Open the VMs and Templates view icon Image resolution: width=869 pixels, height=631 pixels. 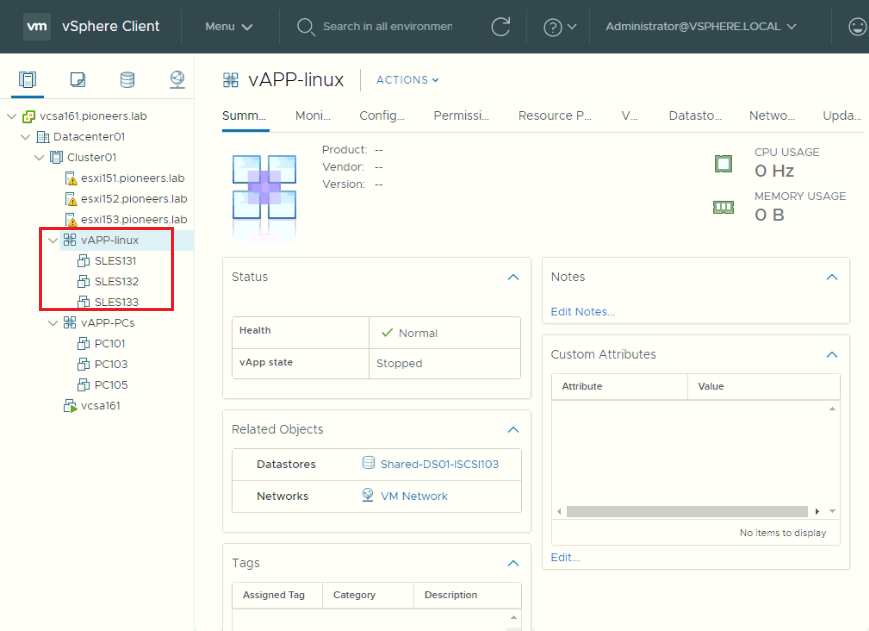[x=78, y=80]
